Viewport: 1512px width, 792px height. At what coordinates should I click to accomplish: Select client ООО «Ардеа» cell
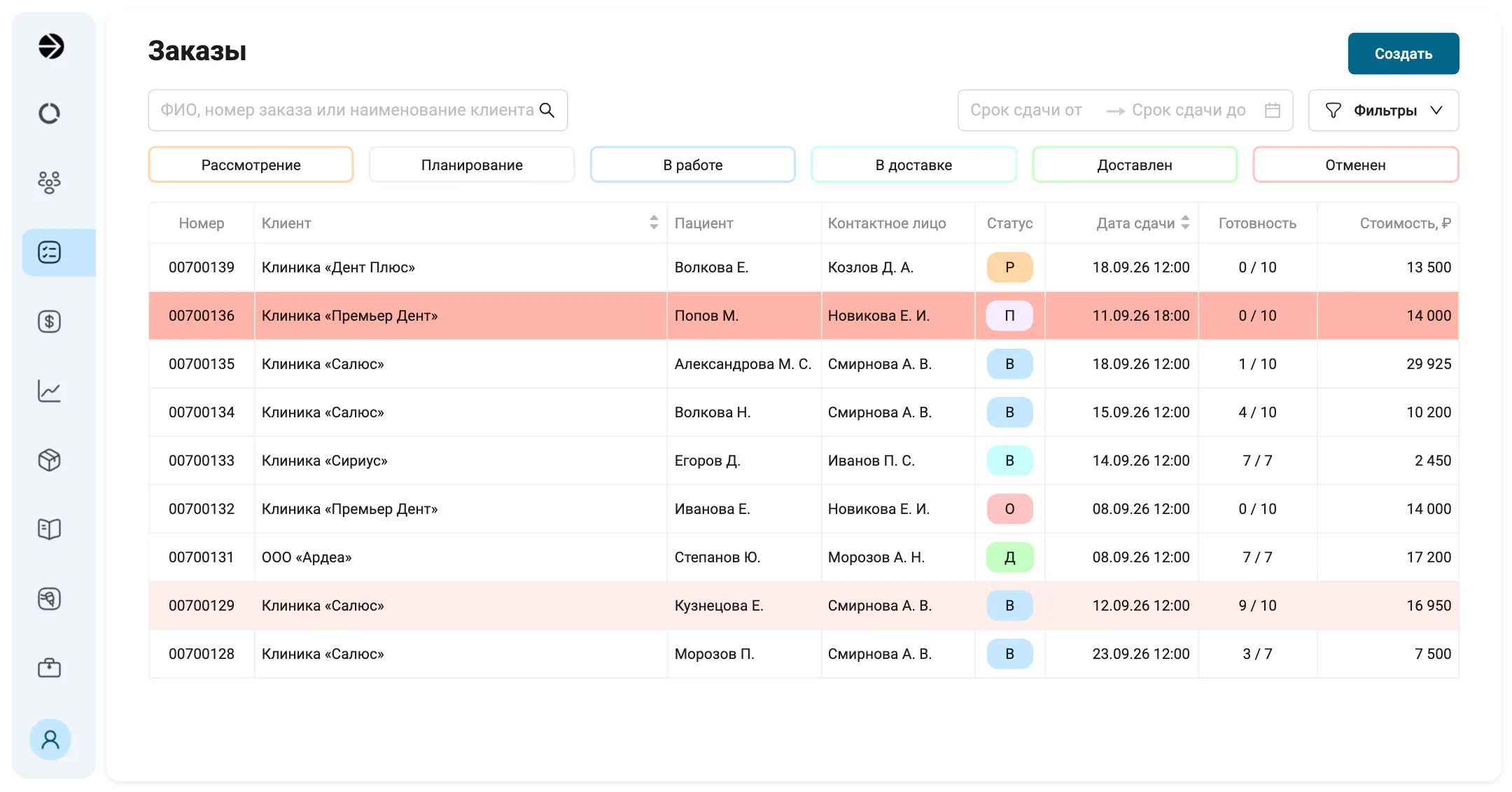click(x=461, y=557)
